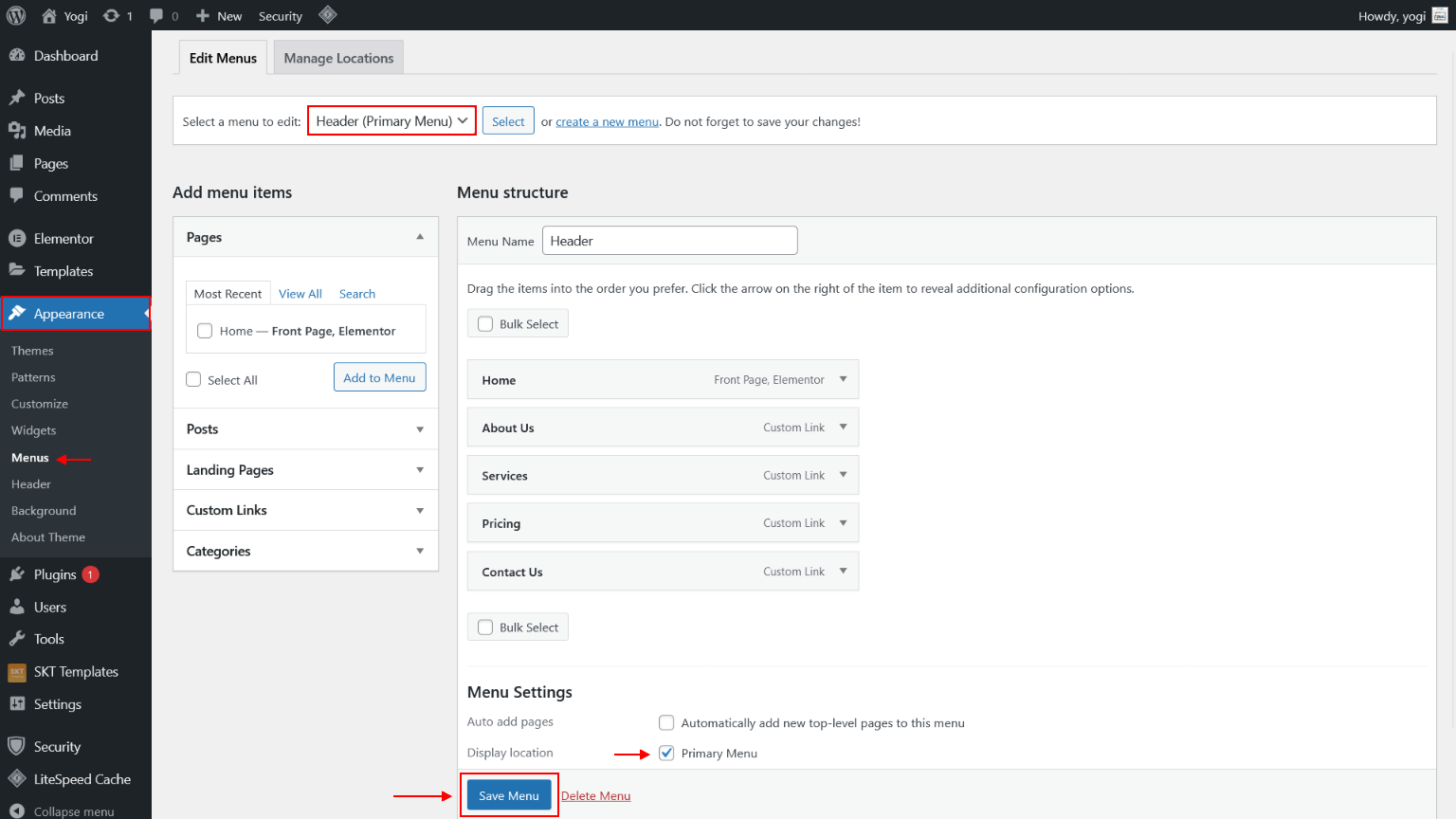Expand the Home menu item options
This screenshot has height=819, width=1456.
[x=843, y=379]
